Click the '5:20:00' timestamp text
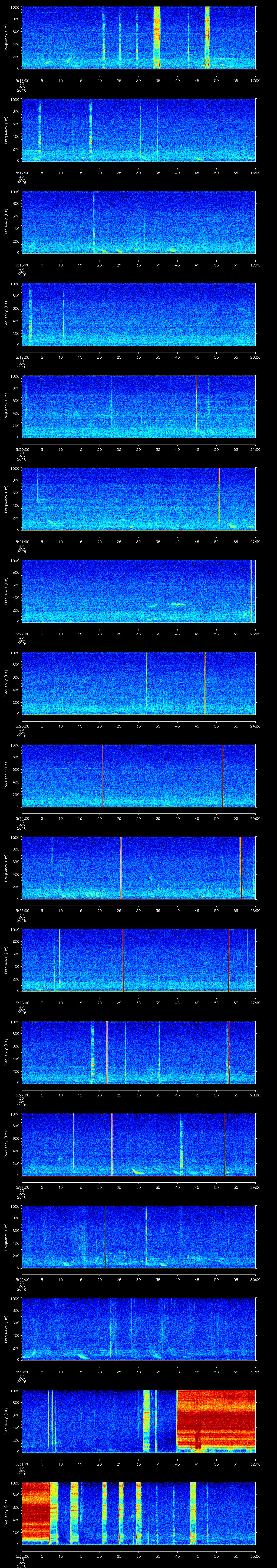277x1568 pixels. tap(22, 449)
